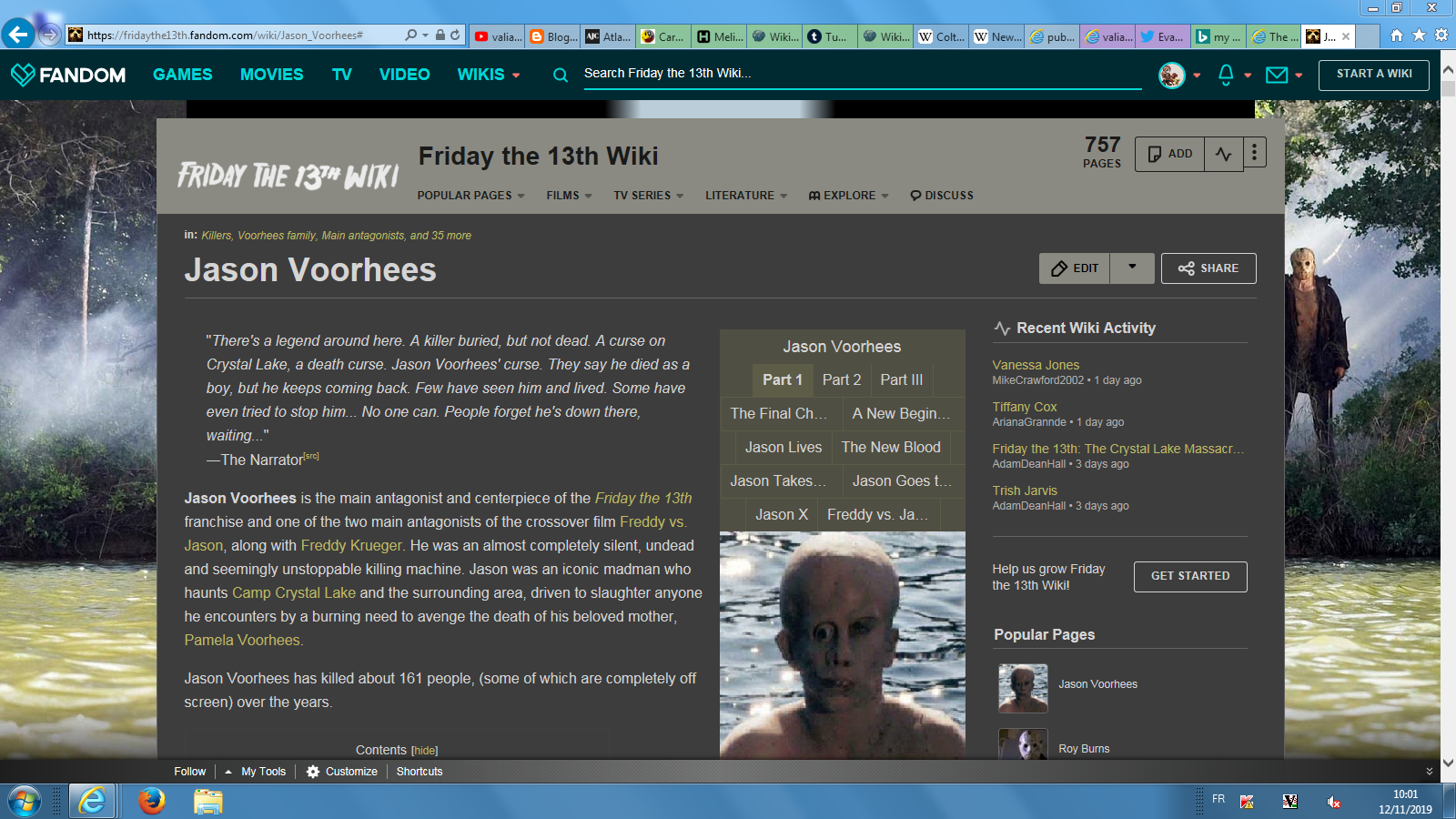Click the Friday the 13th Wiki logo

288,175
